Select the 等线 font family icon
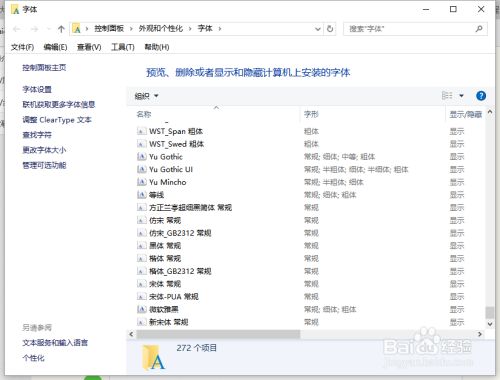 click(x=142, y=195)
